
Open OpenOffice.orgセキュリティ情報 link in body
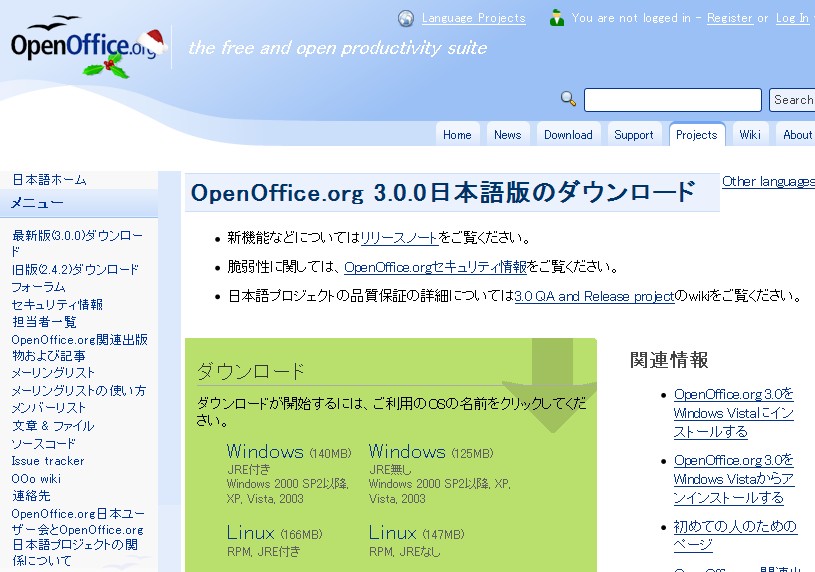435,267
